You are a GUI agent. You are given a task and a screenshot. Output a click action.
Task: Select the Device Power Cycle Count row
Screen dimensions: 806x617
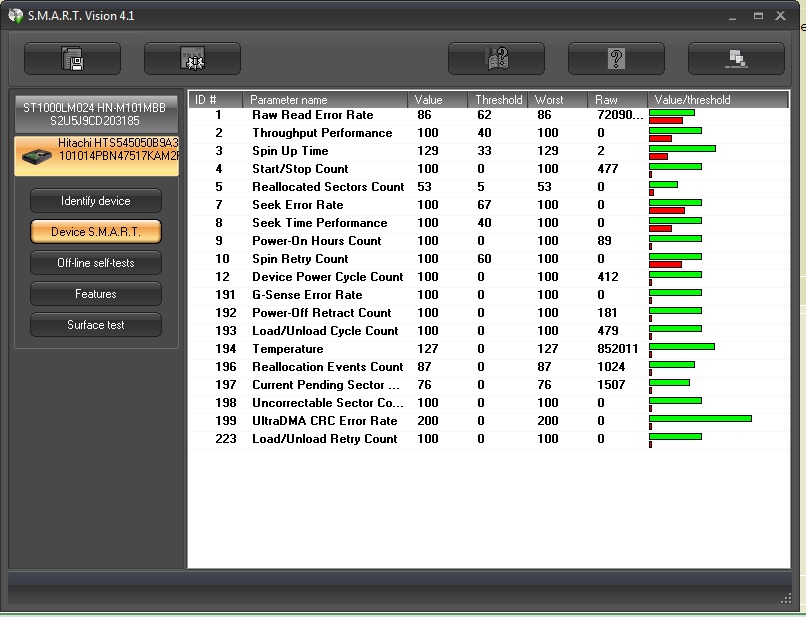click(x=489, y=277)
